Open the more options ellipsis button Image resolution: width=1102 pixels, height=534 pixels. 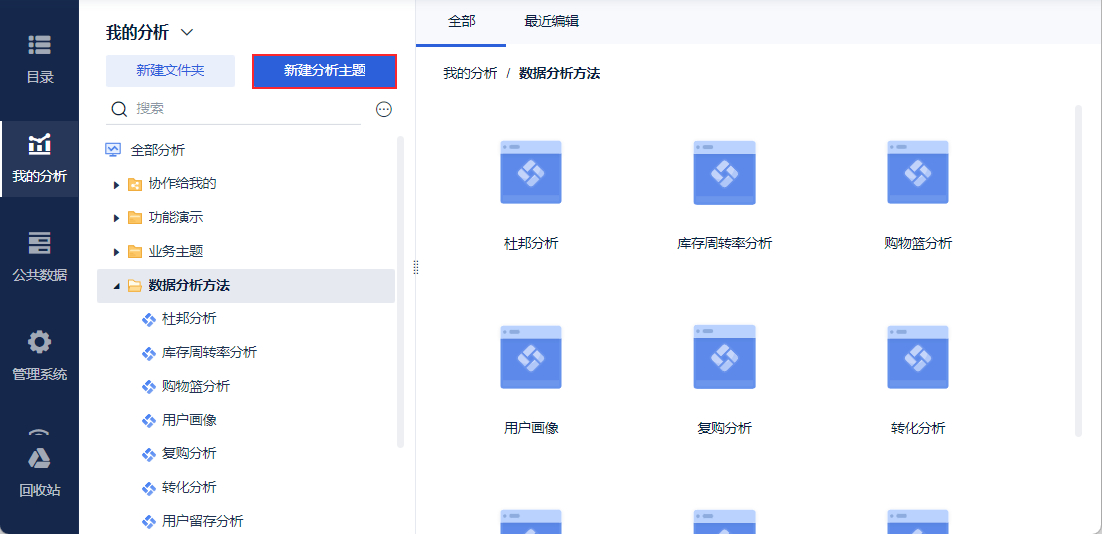coord(384,109)
